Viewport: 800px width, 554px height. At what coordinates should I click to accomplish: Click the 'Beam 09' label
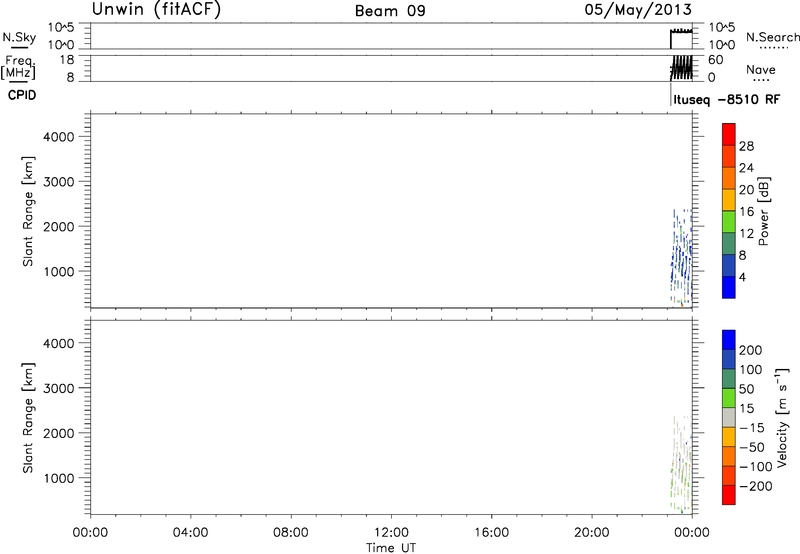(390, 11)
